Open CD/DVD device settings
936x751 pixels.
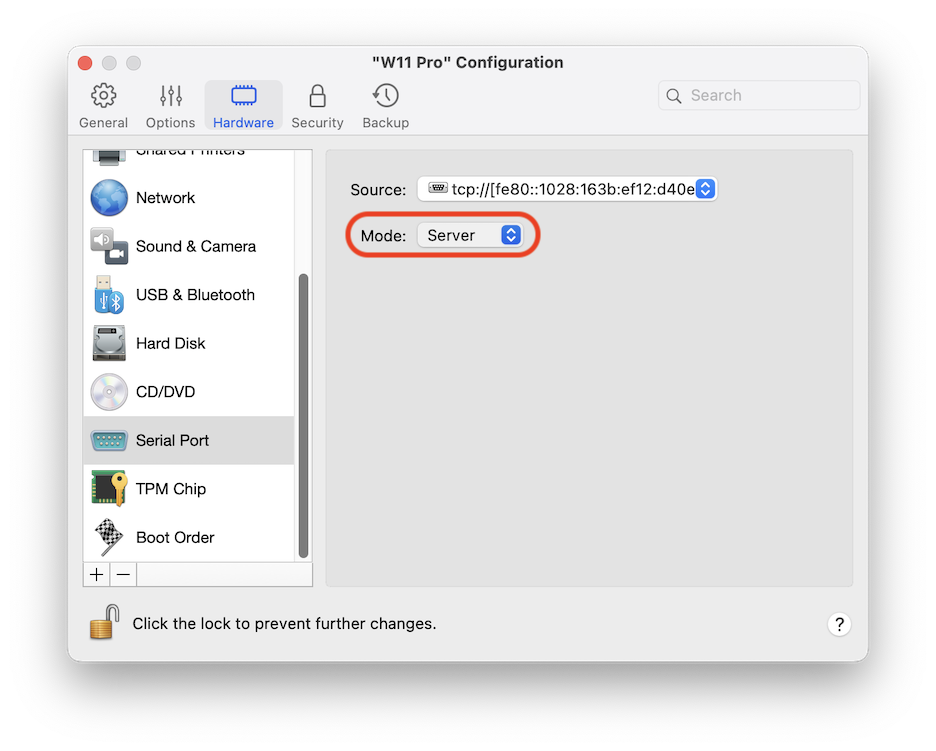tap(109, 391)
